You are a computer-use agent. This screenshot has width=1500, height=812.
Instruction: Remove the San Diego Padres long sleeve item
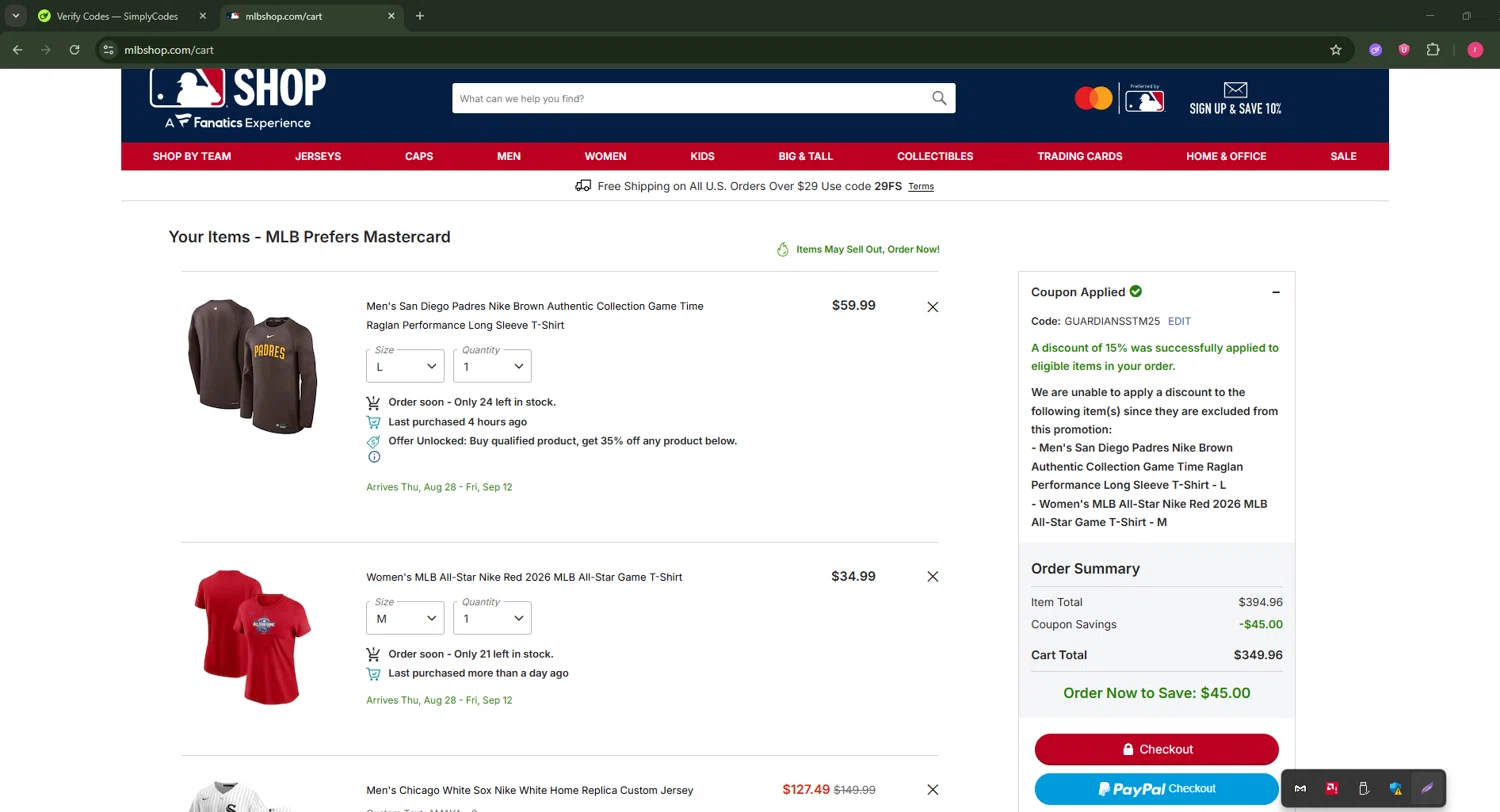pyautogui.click(x=933, y=307)
